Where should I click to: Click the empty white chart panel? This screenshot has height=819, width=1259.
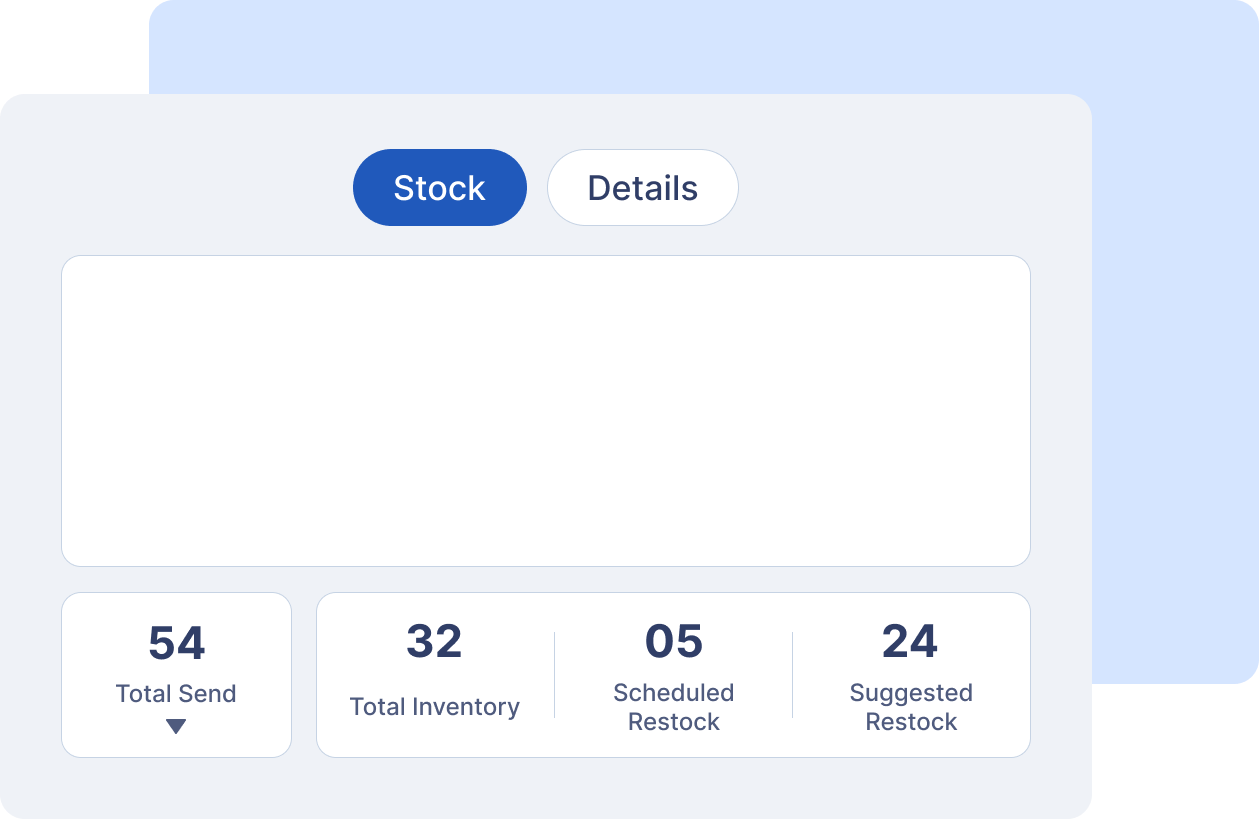546,411
